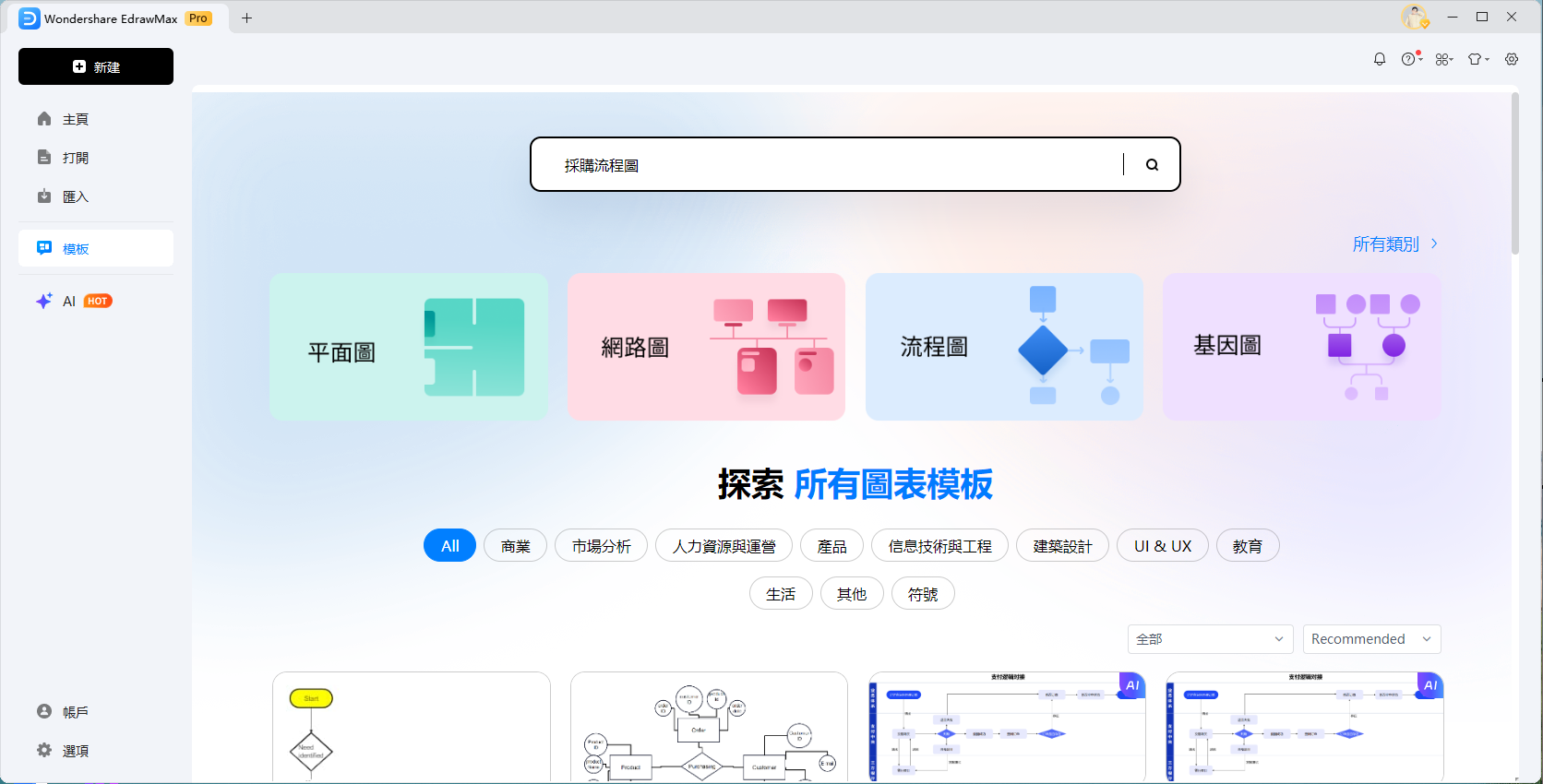Click the search magnifier icon

coord(1152,164)
